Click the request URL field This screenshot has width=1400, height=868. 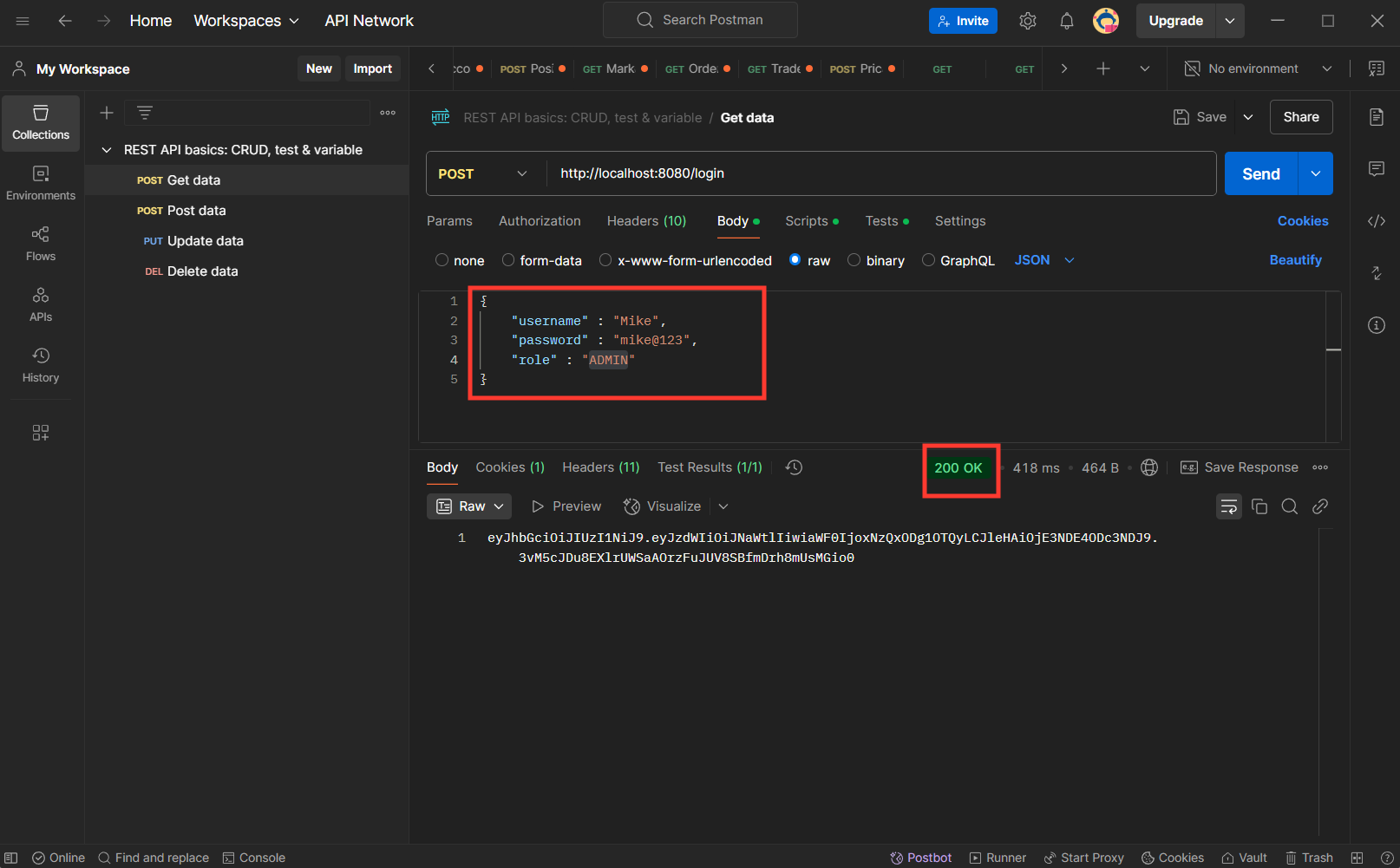point(880,173)
